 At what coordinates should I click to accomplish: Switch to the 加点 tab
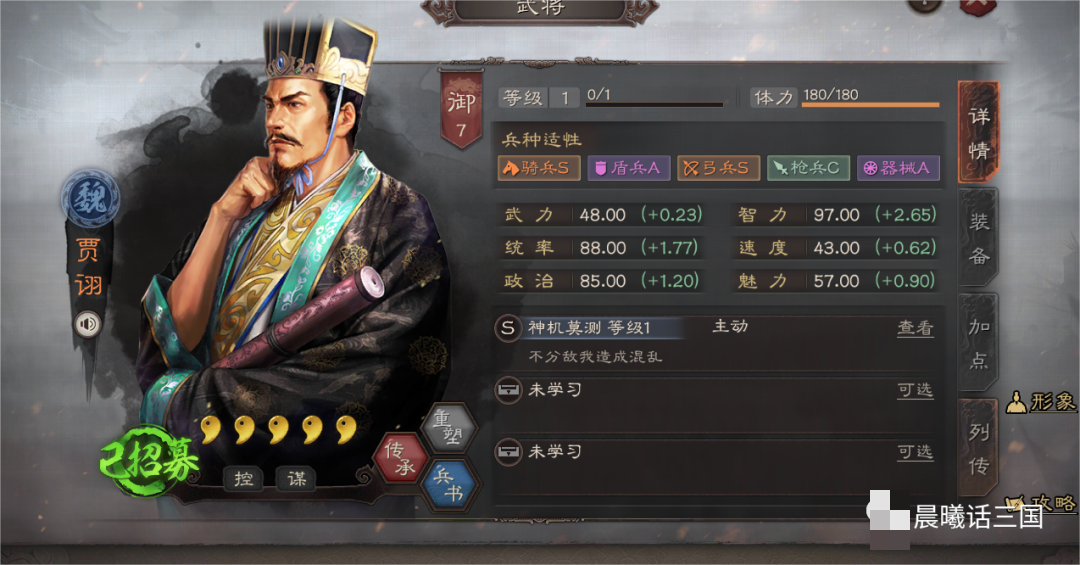coord(979,343)
